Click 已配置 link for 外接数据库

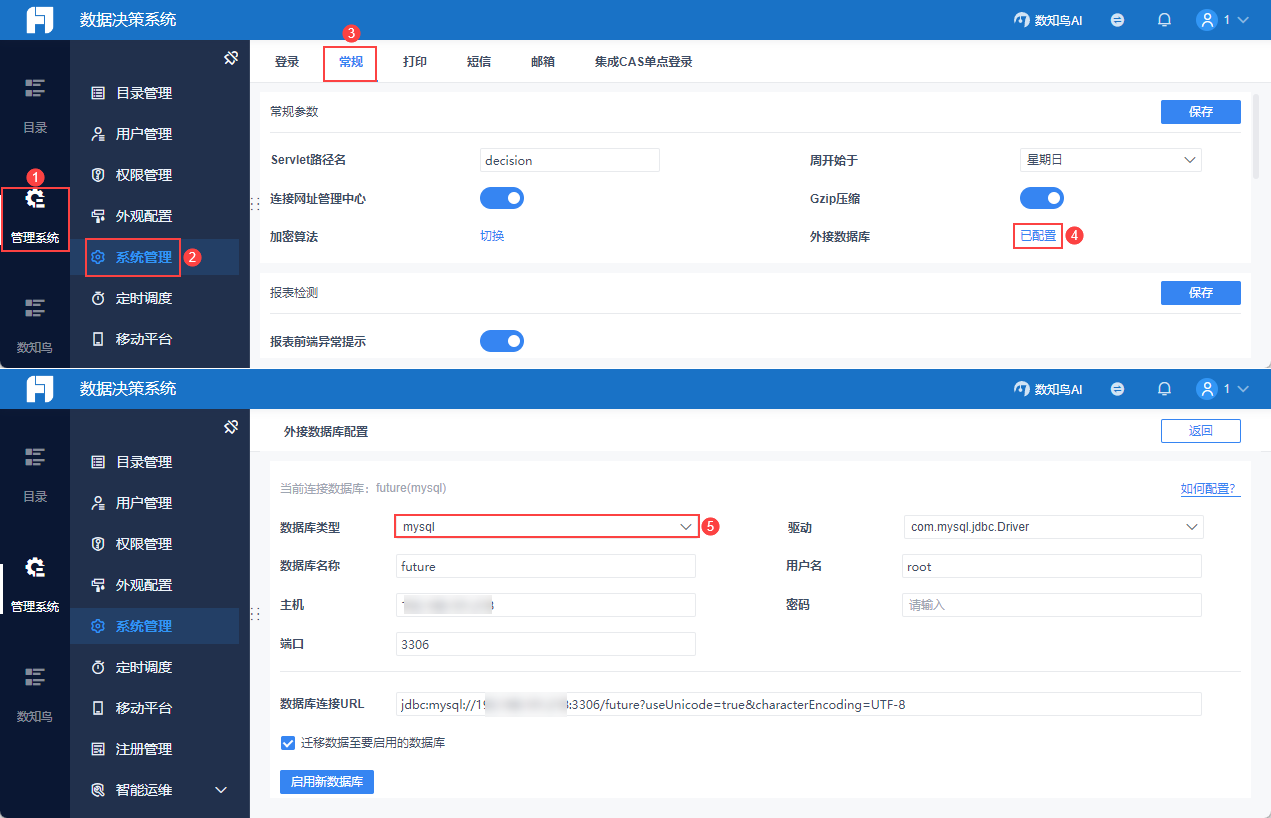(1038, 236)
